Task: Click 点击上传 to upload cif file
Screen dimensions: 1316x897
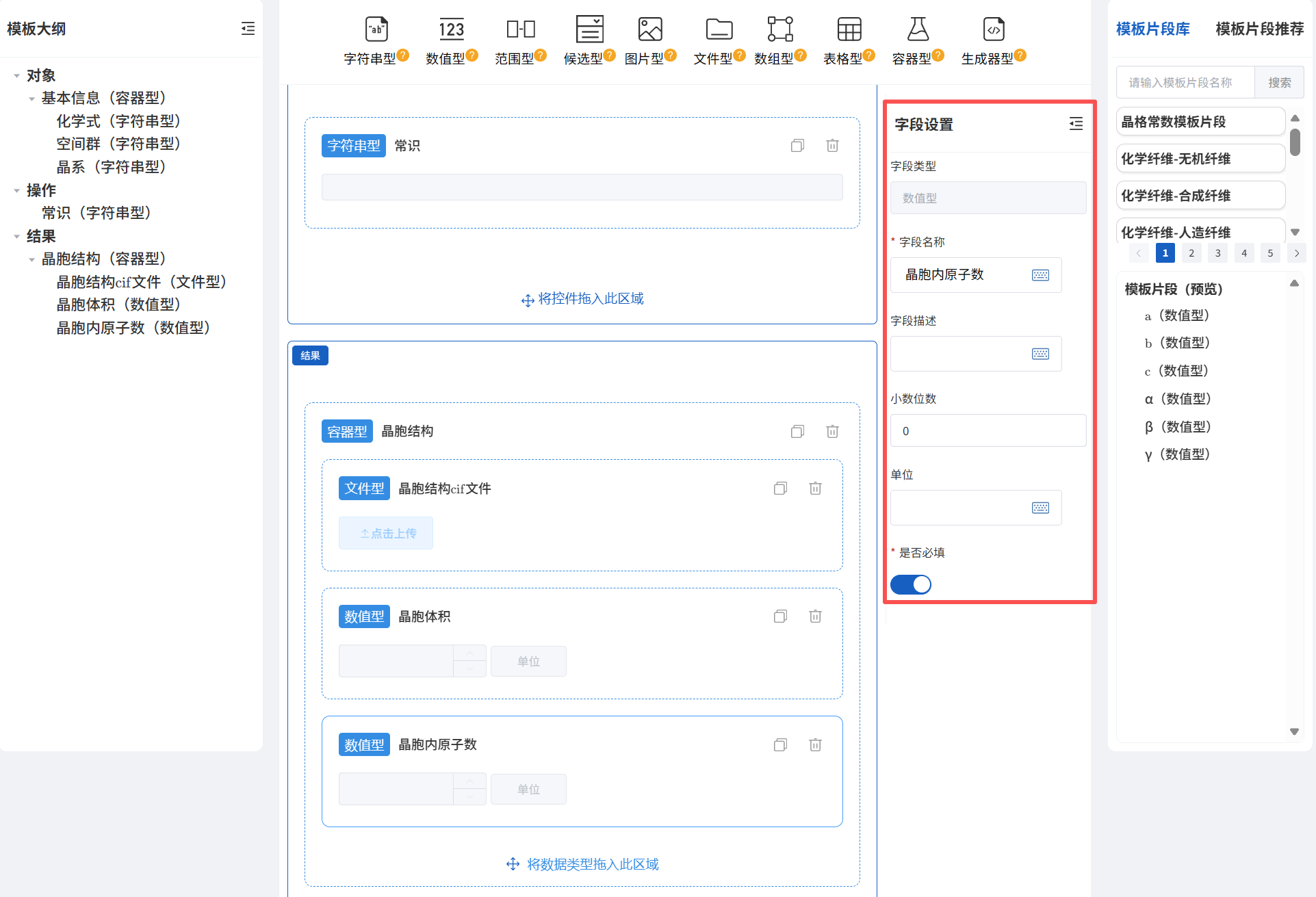Action: [x=385, y=533]
